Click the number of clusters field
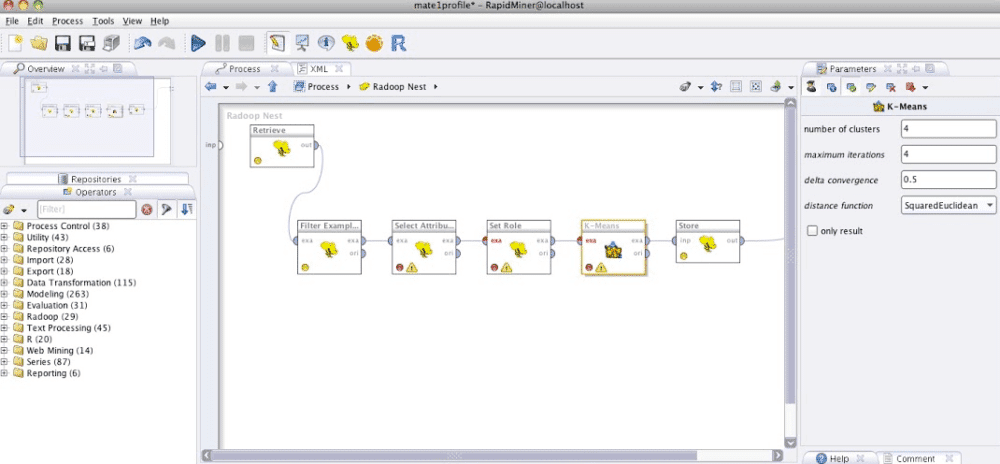Viewport: 1000px width, 464px height. [948, 129]
